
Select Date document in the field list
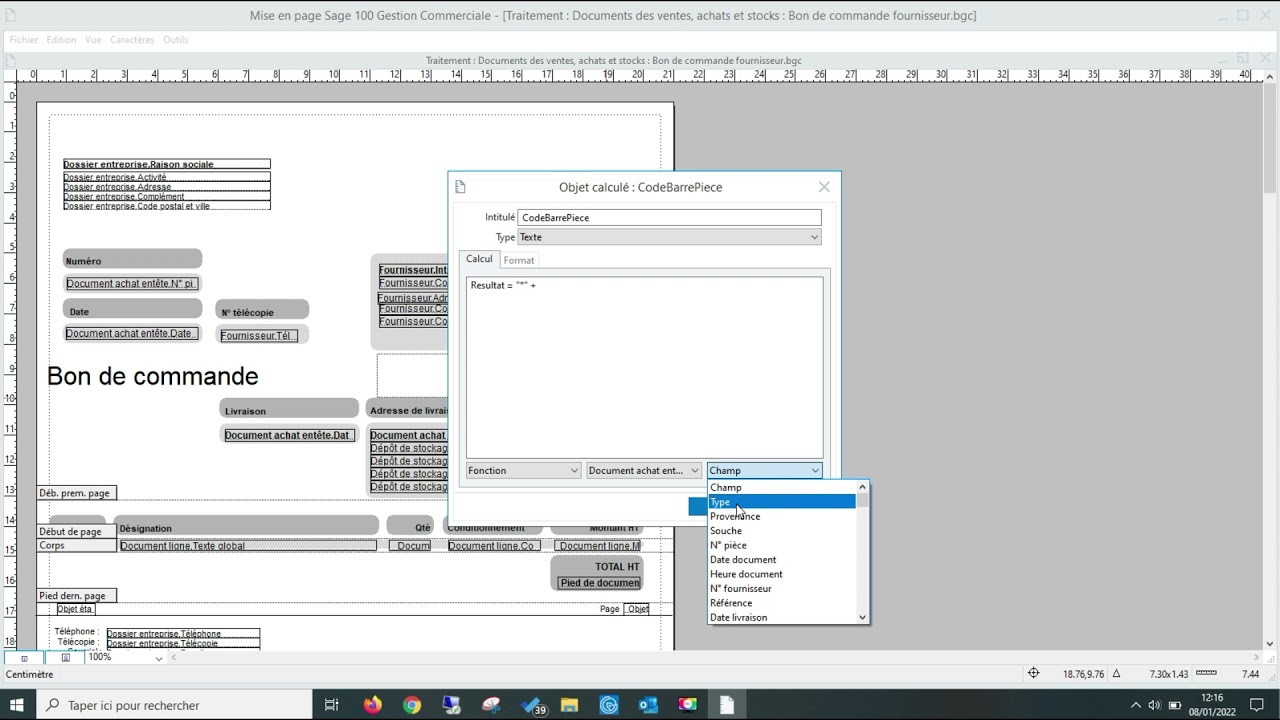[782, 559]
